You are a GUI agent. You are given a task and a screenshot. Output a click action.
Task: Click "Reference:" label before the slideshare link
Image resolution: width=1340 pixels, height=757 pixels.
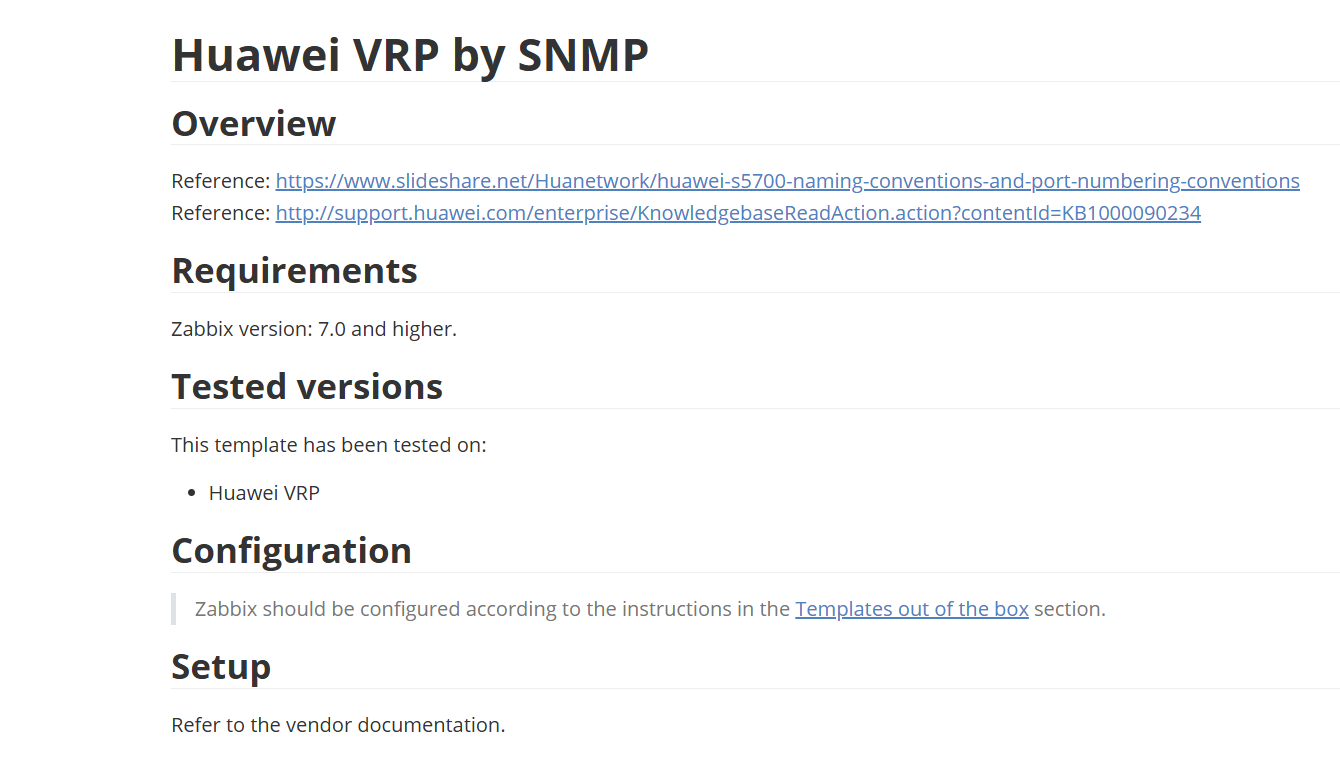point(220,181)
